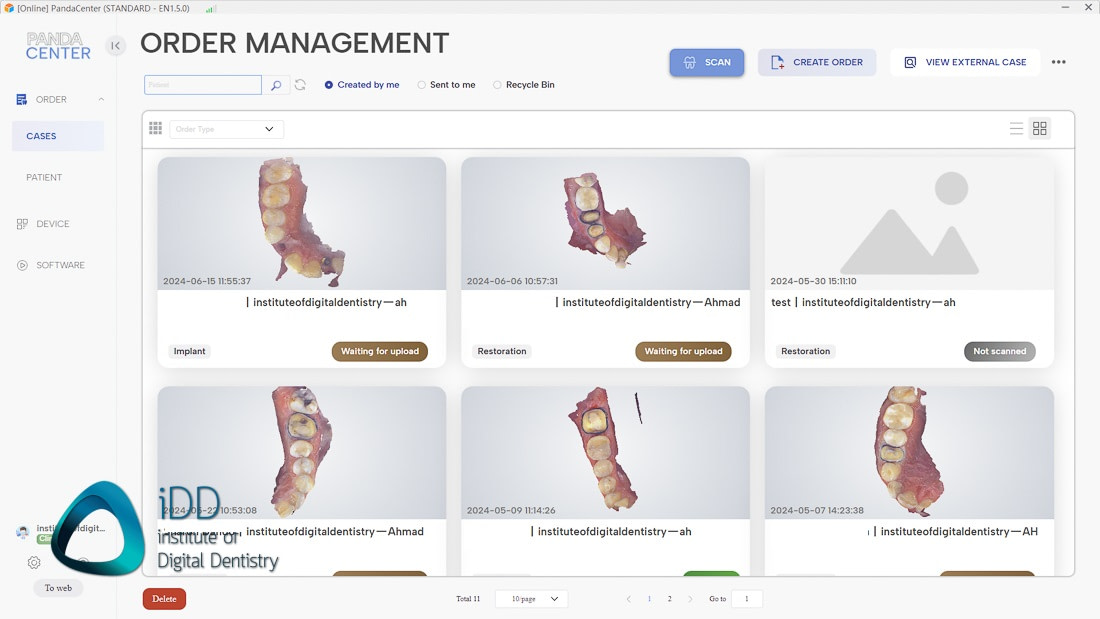1100x619 pixels.
Task: Click the waffle grid icon beside Order Type
Action: (155, 128)
